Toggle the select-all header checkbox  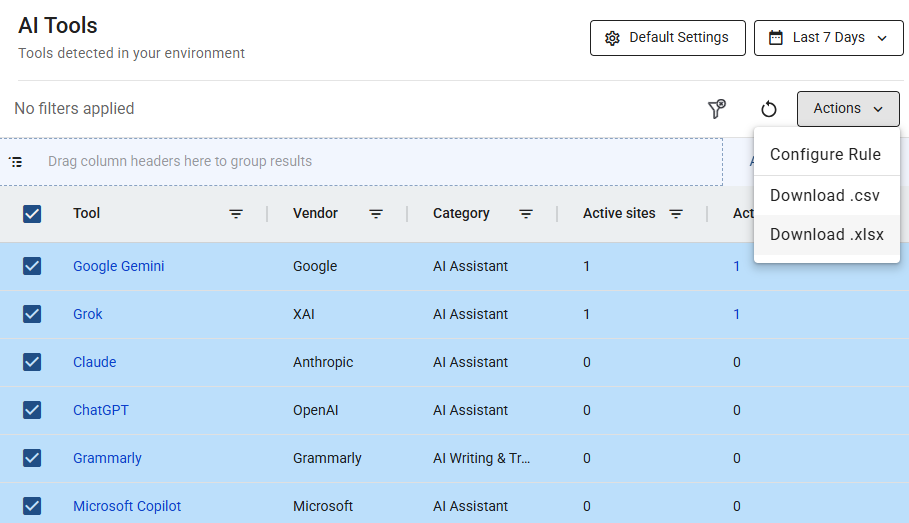[32, 214]
